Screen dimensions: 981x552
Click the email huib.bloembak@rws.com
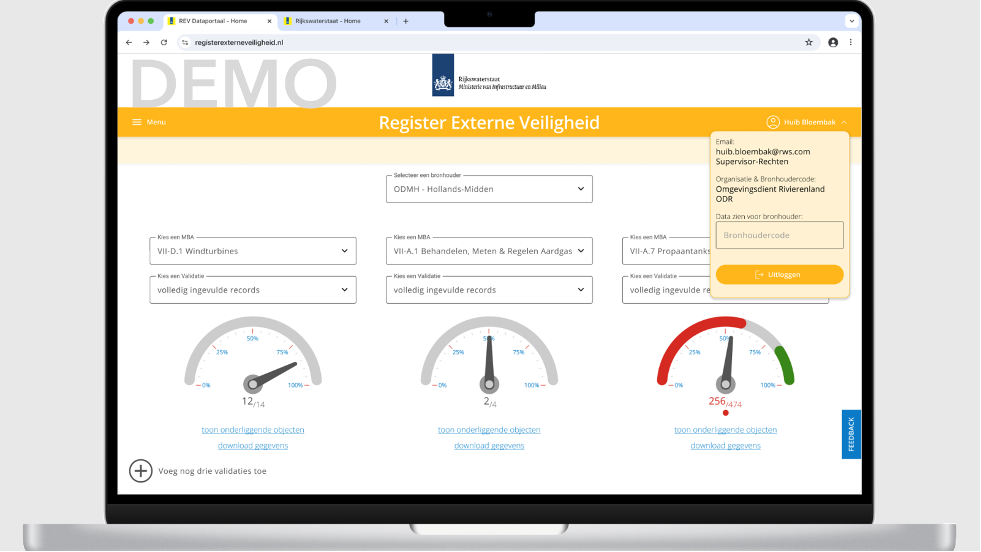tap(763, 151)
